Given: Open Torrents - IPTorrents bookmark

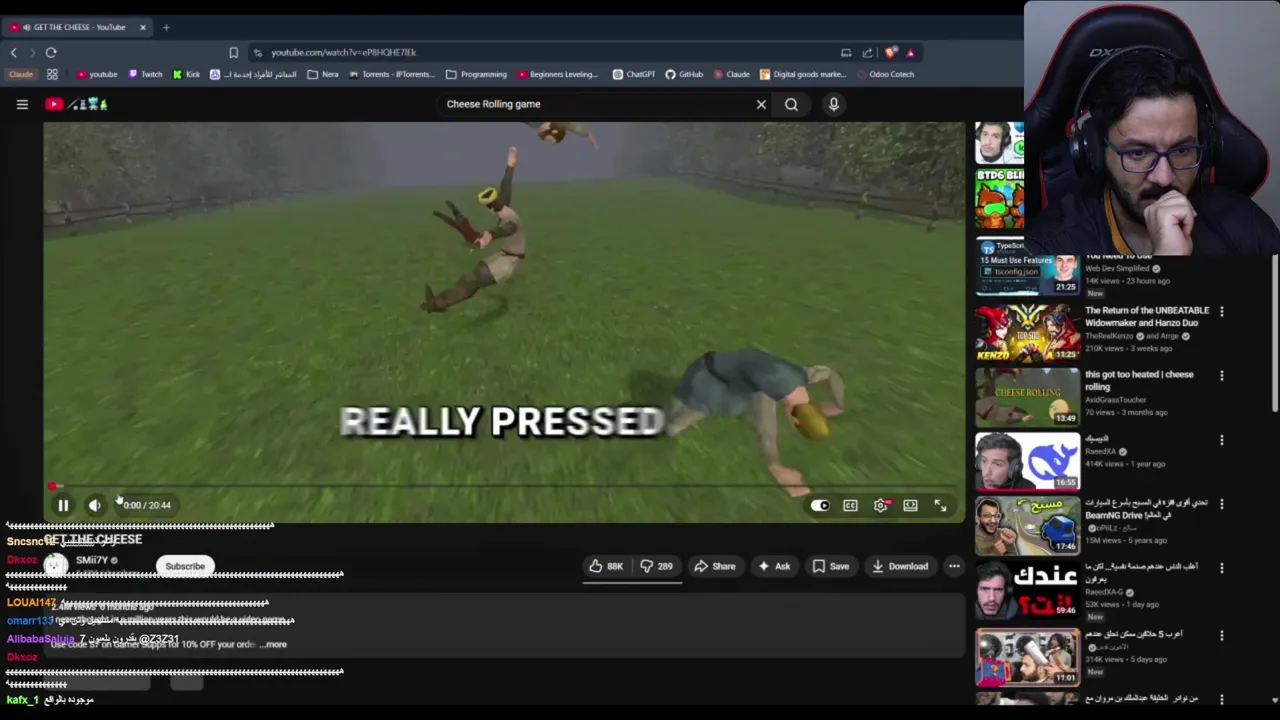Looking at the screenshot, I should [x=391, y=74].
